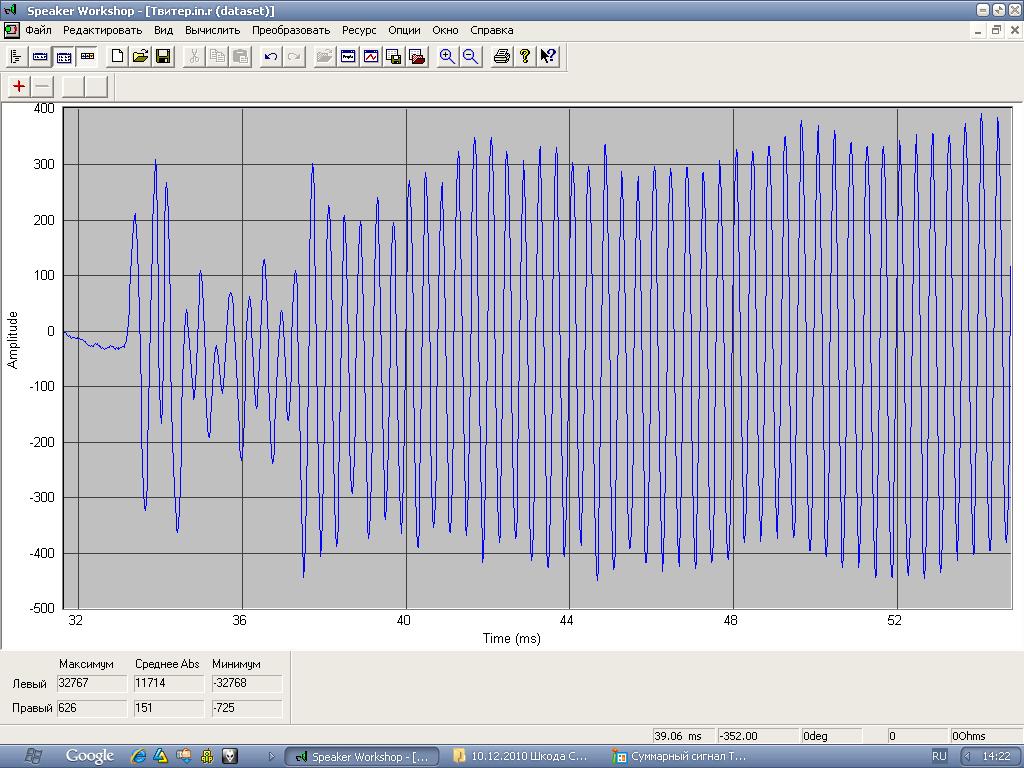Click the Левый Максимум value field
1024x768 pixels.
pyautogui.click(x=91, y=684)
